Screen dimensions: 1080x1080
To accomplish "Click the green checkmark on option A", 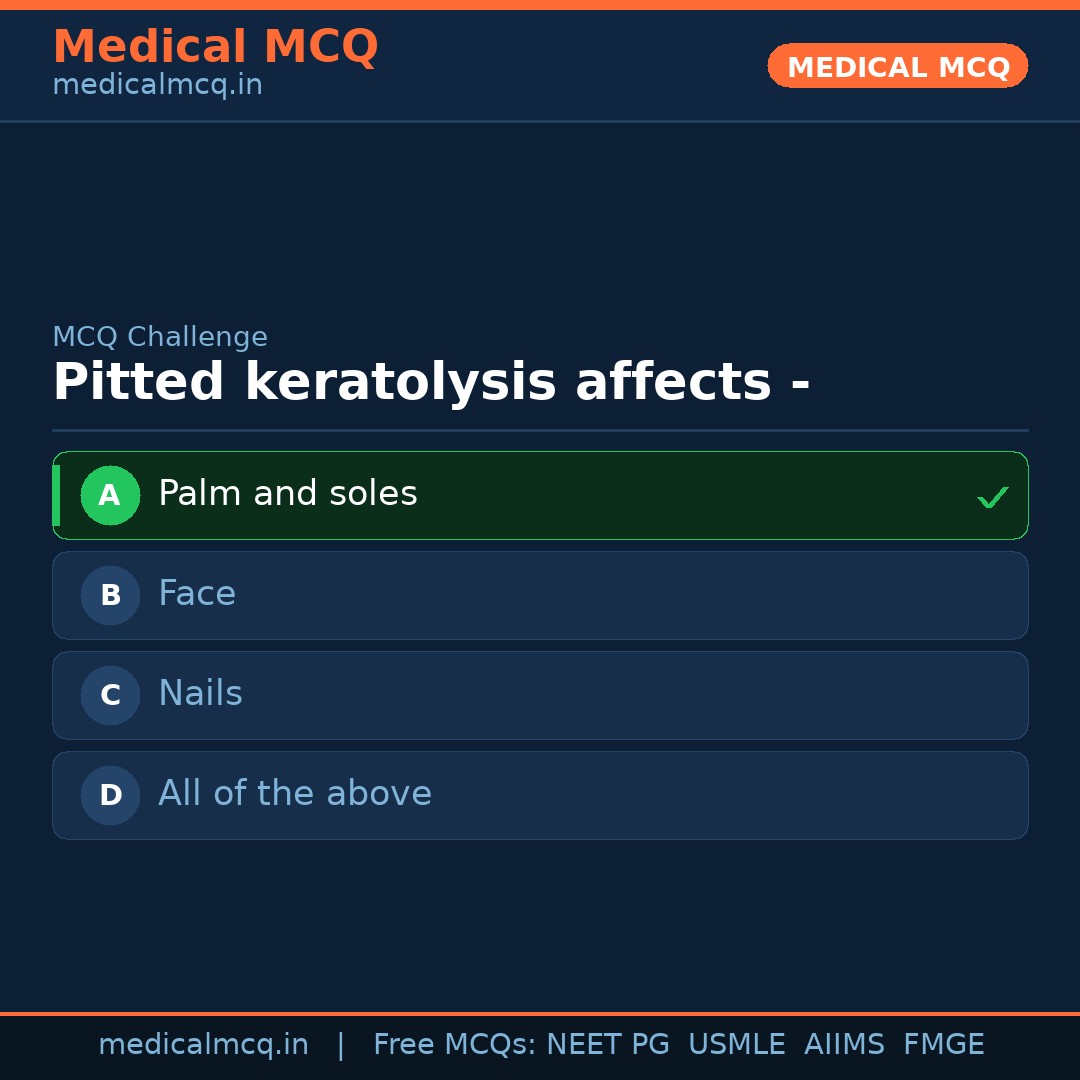I will [x=992, y=497].
